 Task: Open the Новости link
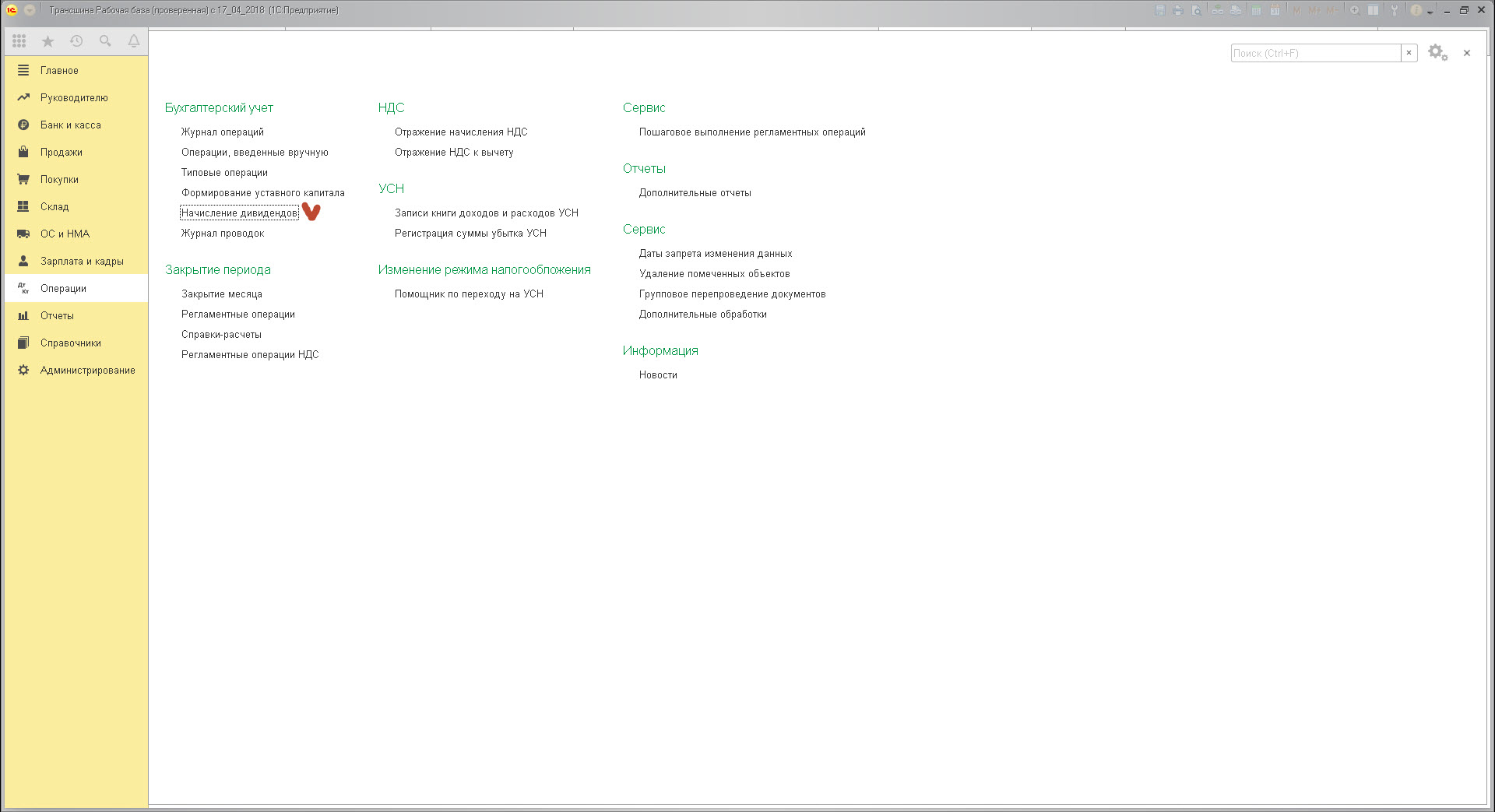tap(658, 375)
